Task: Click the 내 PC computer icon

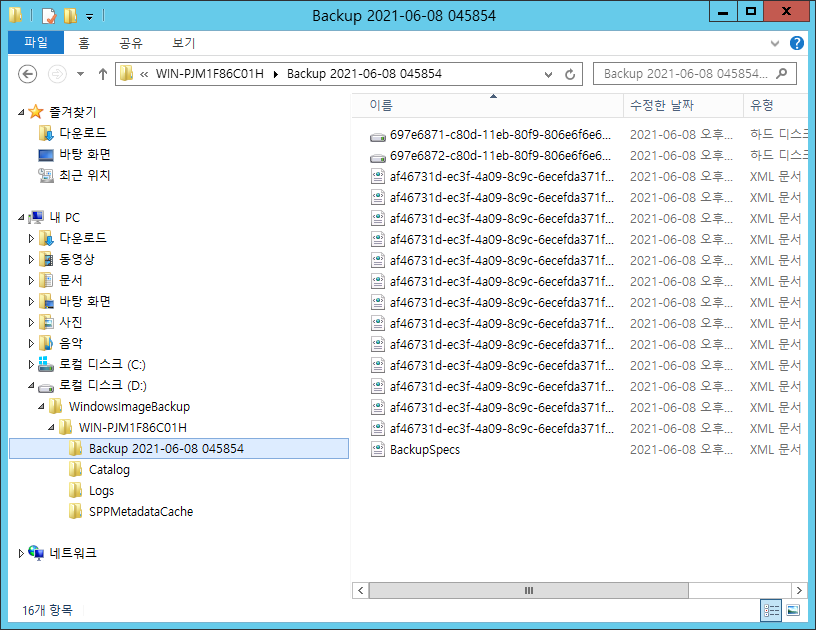Action: (x=37, y=217)
